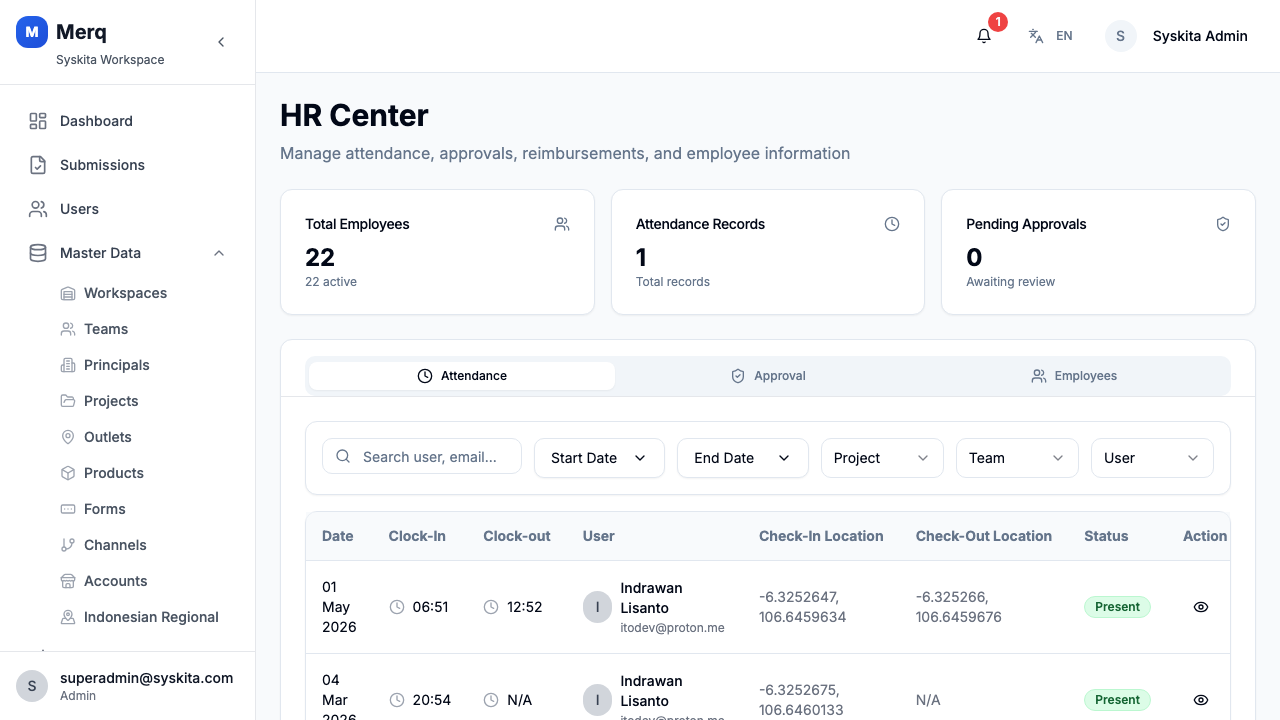
Task: Open Submissions in the sidebar
Action: pos(128,165)
